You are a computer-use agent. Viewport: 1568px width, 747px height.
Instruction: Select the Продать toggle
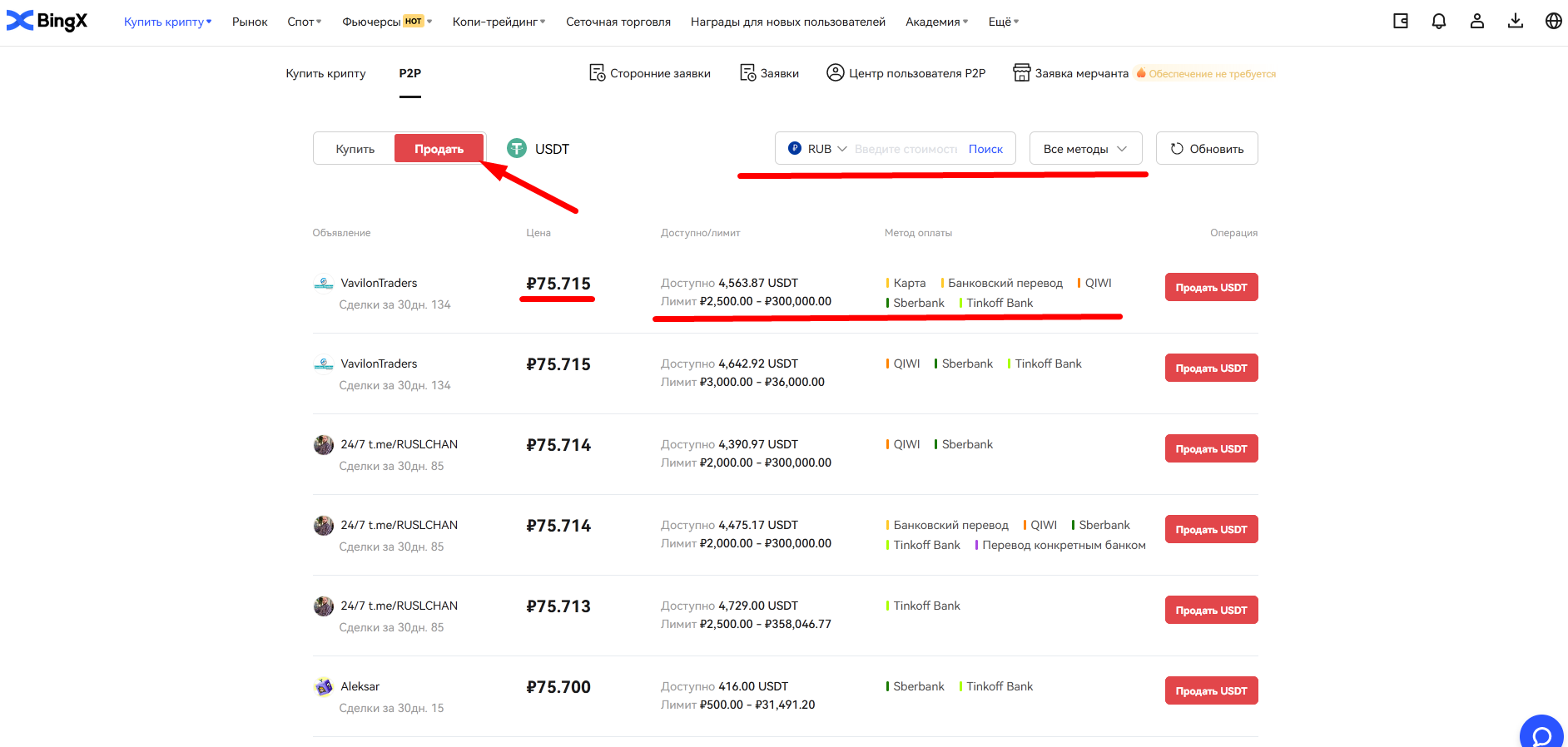pos(439,149)
